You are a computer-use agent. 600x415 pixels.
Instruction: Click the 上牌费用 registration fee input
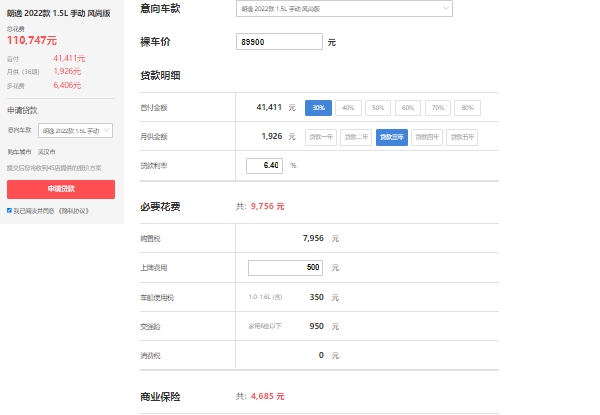tap(285, 268)
